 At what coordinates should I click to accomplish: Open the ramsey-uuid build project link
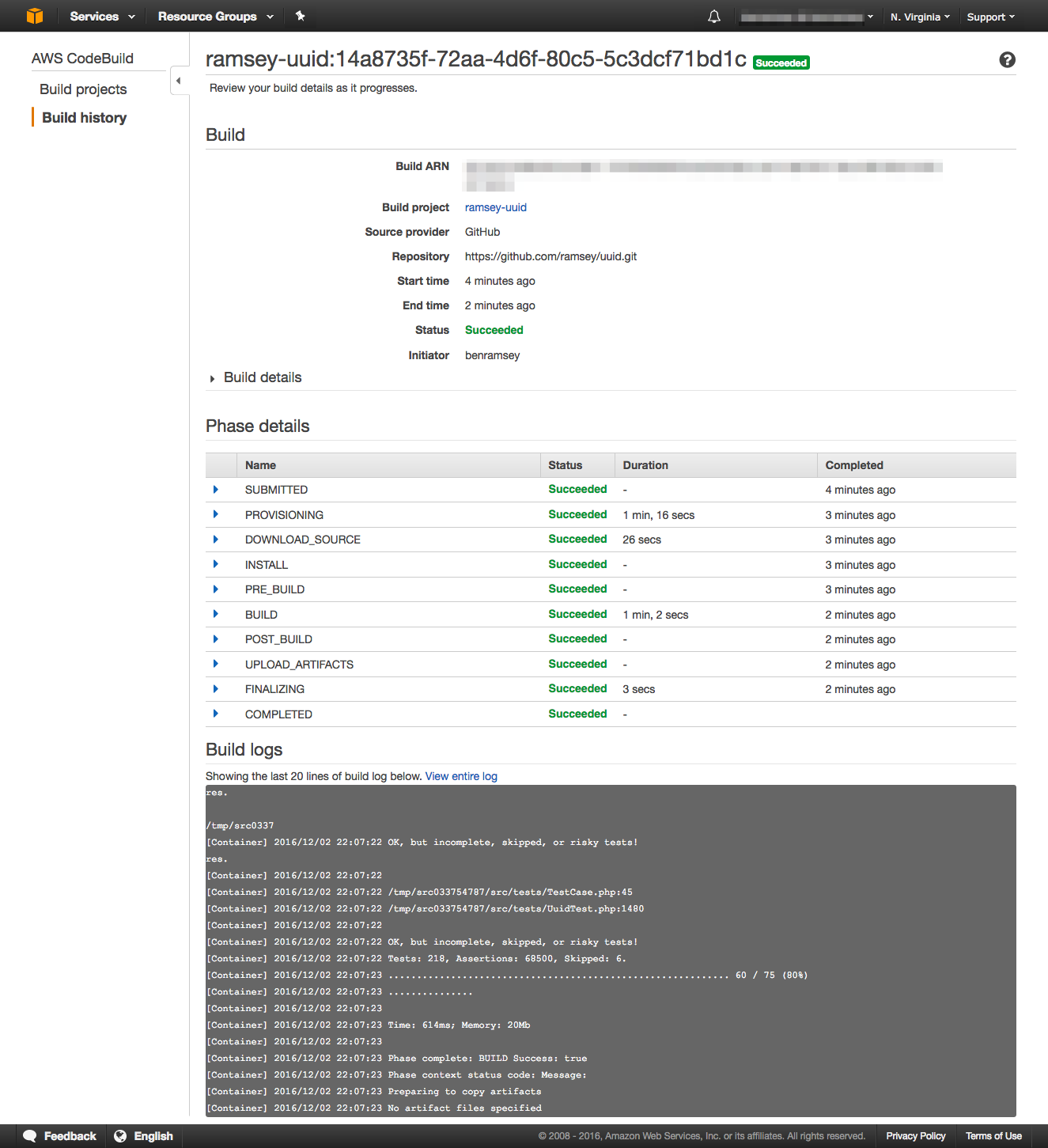[x=496, y=207]
